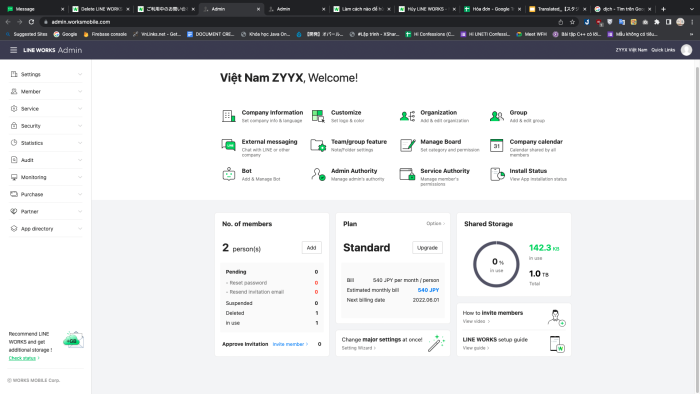Click the LINE WORKS Admin logo
Screen dimensions: 700x394
pyautogui.click(x=52, y=50)
